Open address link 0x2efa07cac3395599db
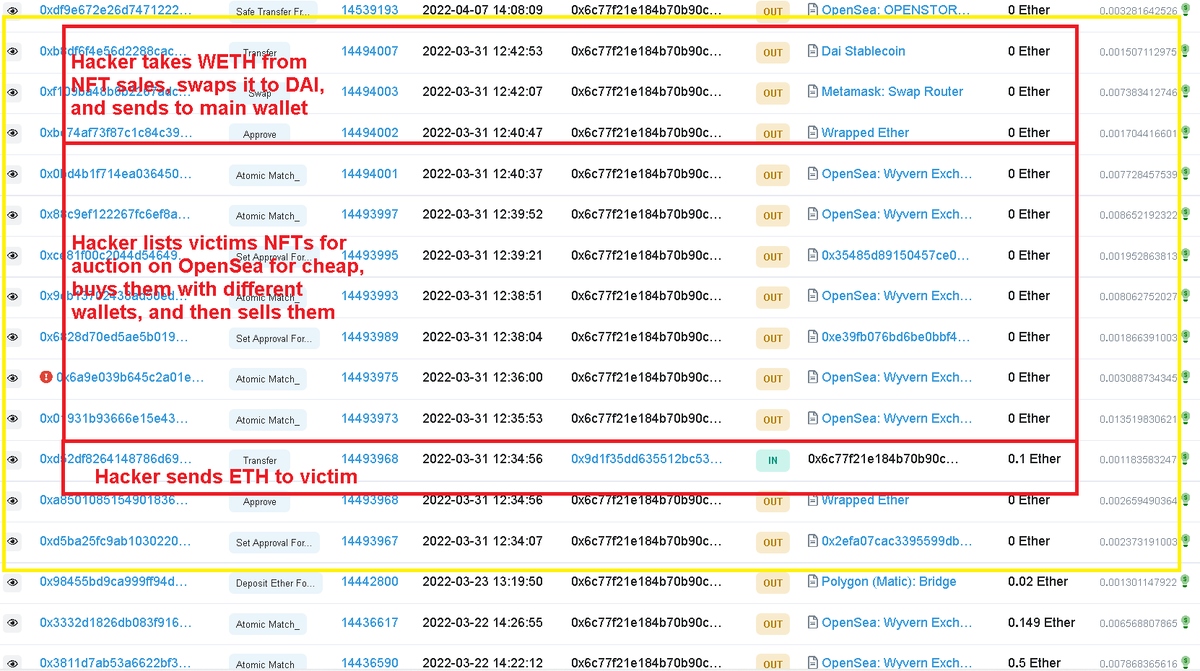This screenshot has width=1200, height=671. [897, 542]
